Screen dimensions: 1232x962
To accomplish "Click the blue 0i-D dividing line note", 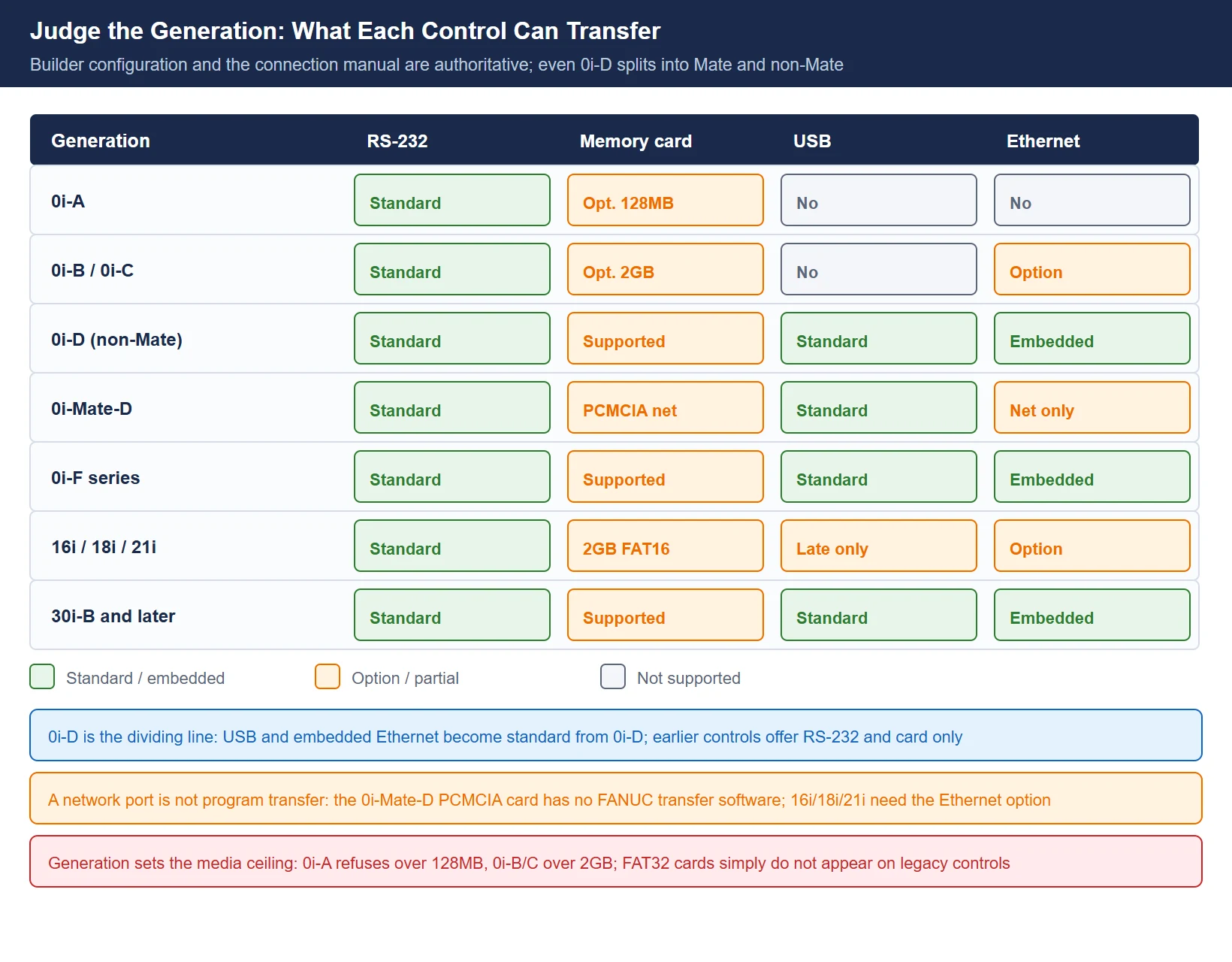I will click(x=616, y=735).
